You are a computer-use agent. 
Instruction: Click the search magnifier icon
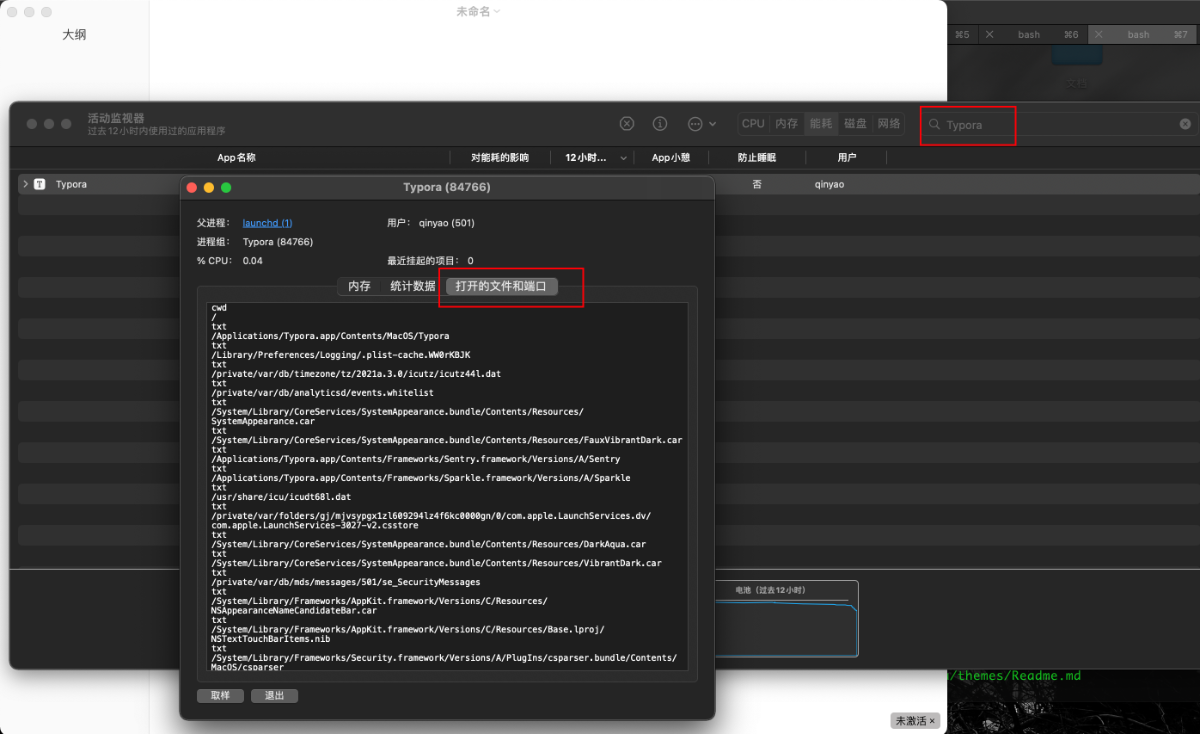tap(935, 125)
